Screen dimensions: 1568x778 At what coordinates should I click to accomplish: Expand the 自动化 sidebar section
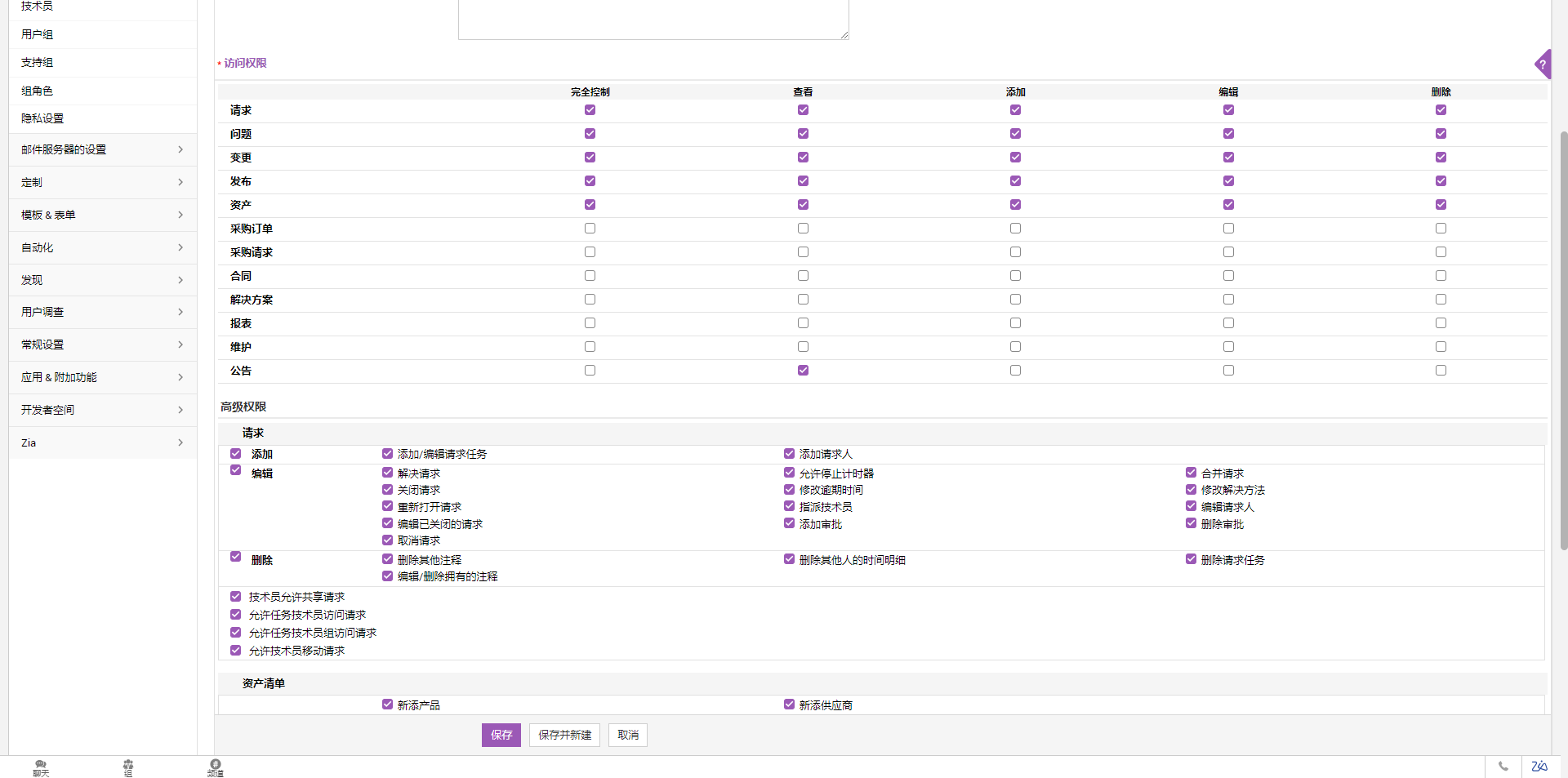point(102,247)
